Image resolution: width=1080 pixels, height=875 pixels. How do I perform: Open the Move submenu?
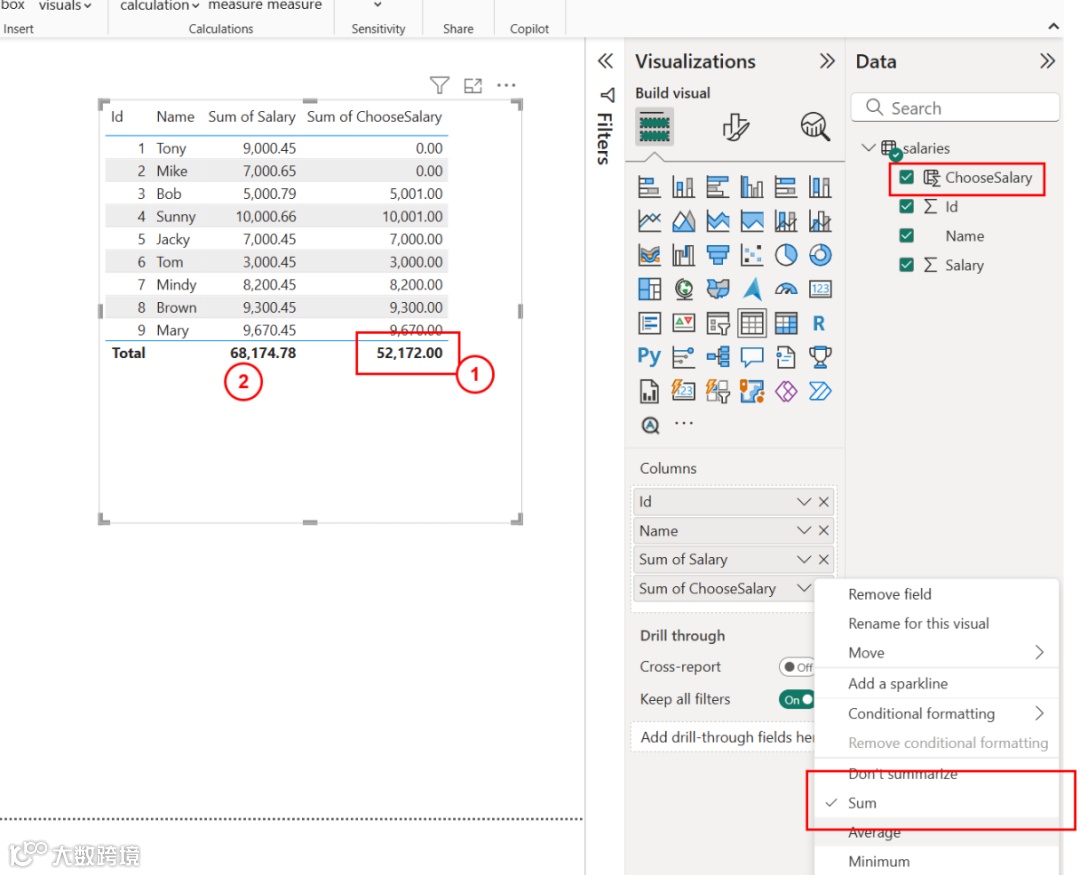click(937, 652)
